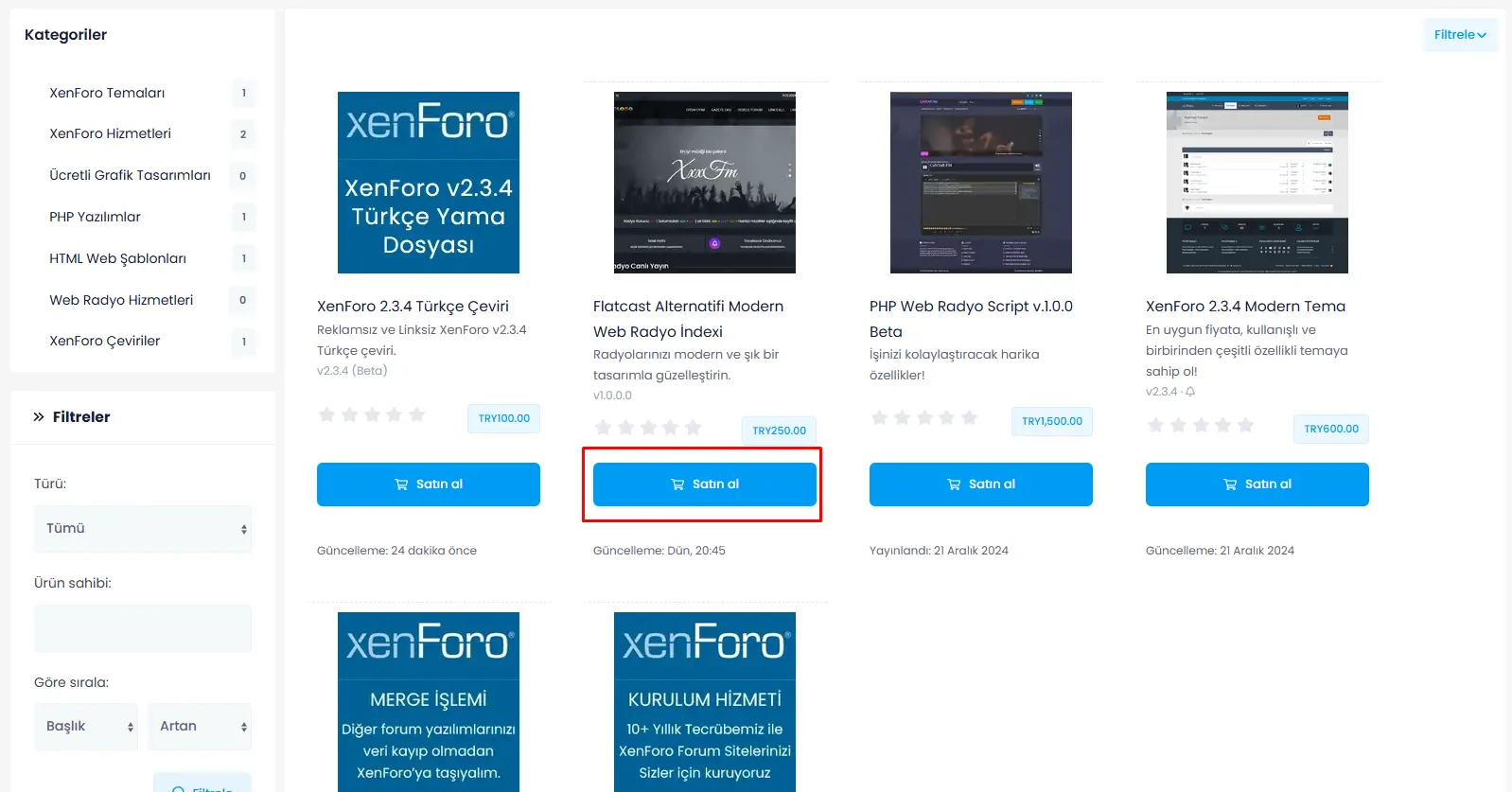This screenshot has height=792, width=1512.
Task: Open Web Radyo Hizmetleri category
Action: [121, 300]
